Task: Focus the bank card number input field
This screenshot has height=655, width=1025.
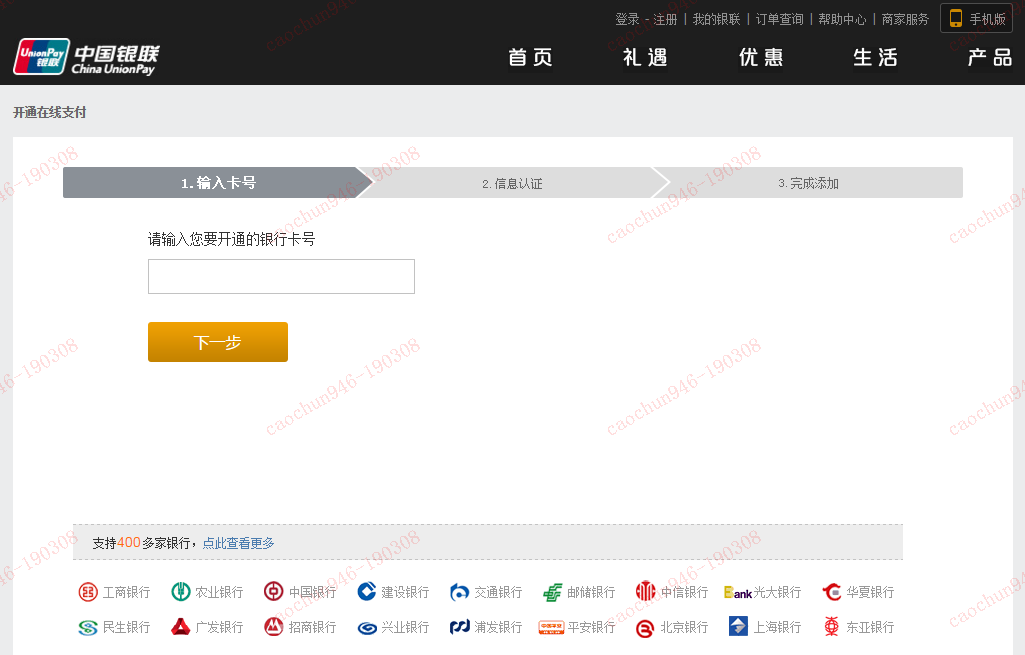Action: click(x=281, y=277)
